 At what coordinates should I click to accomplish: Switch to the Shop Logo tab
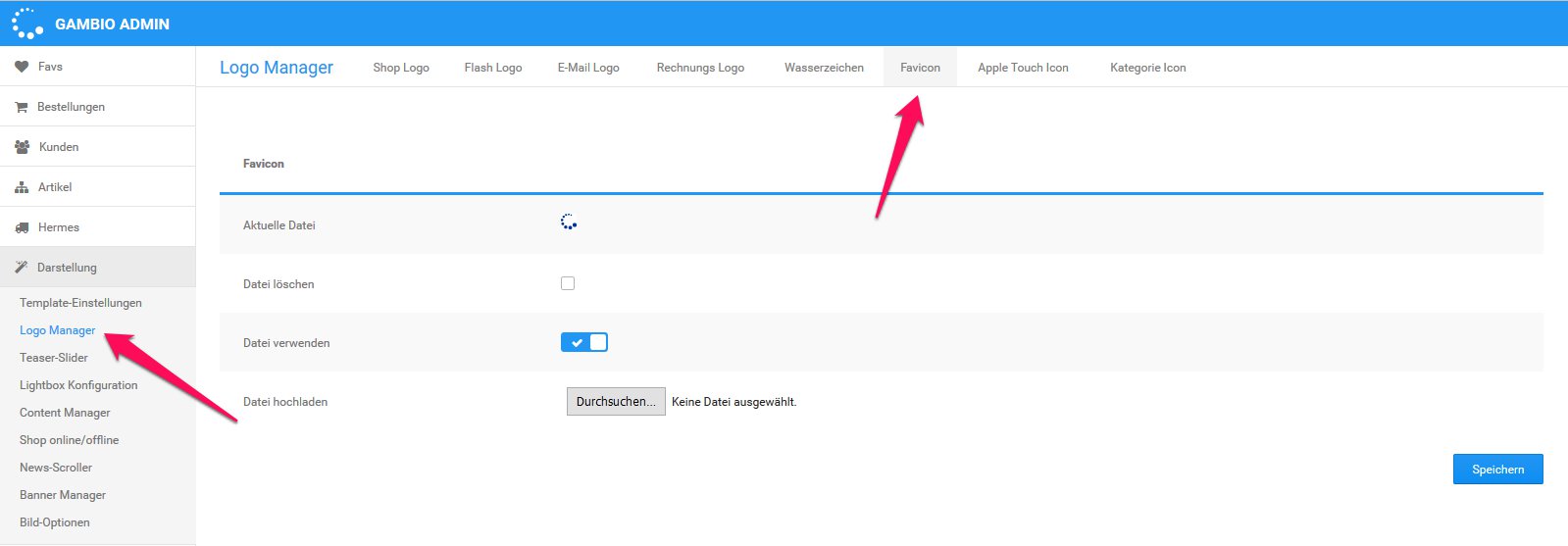tap(401, 68)
